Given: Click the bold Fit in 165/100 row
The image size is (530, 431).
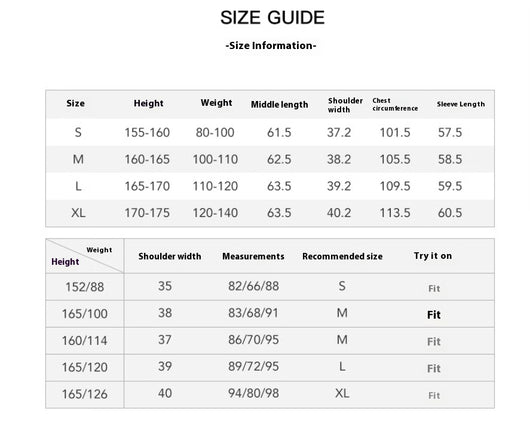Looking at the screenshot, I should [434, 315].
